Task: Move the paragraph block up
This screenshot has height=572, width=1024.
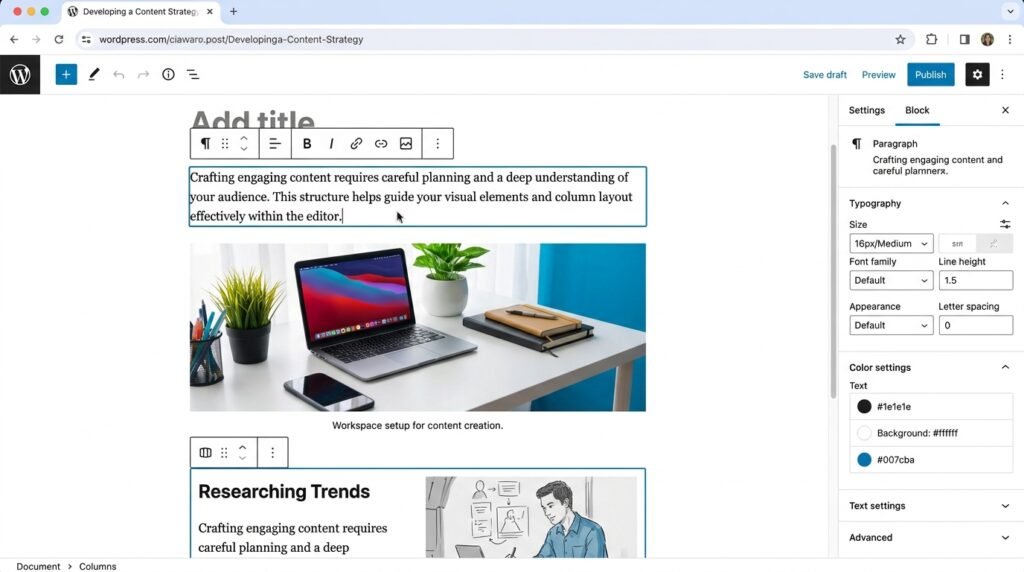Action: point(244,138)
